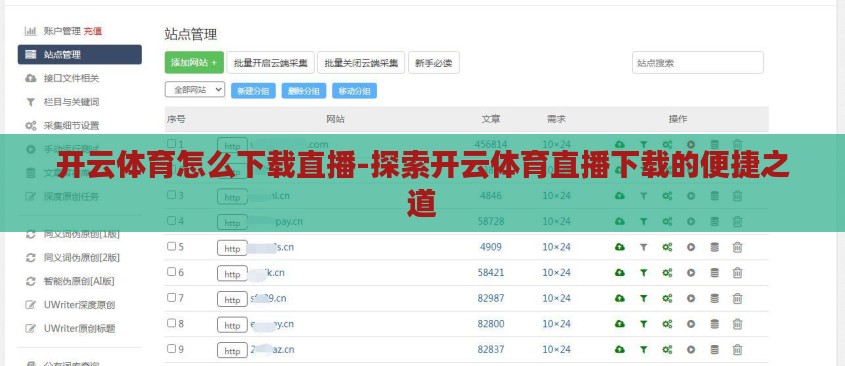This screenshot has height=366, width=845.
Task: Tick the checkbox for site number 6
Action: pyautogui.click(x=171, y=272)
